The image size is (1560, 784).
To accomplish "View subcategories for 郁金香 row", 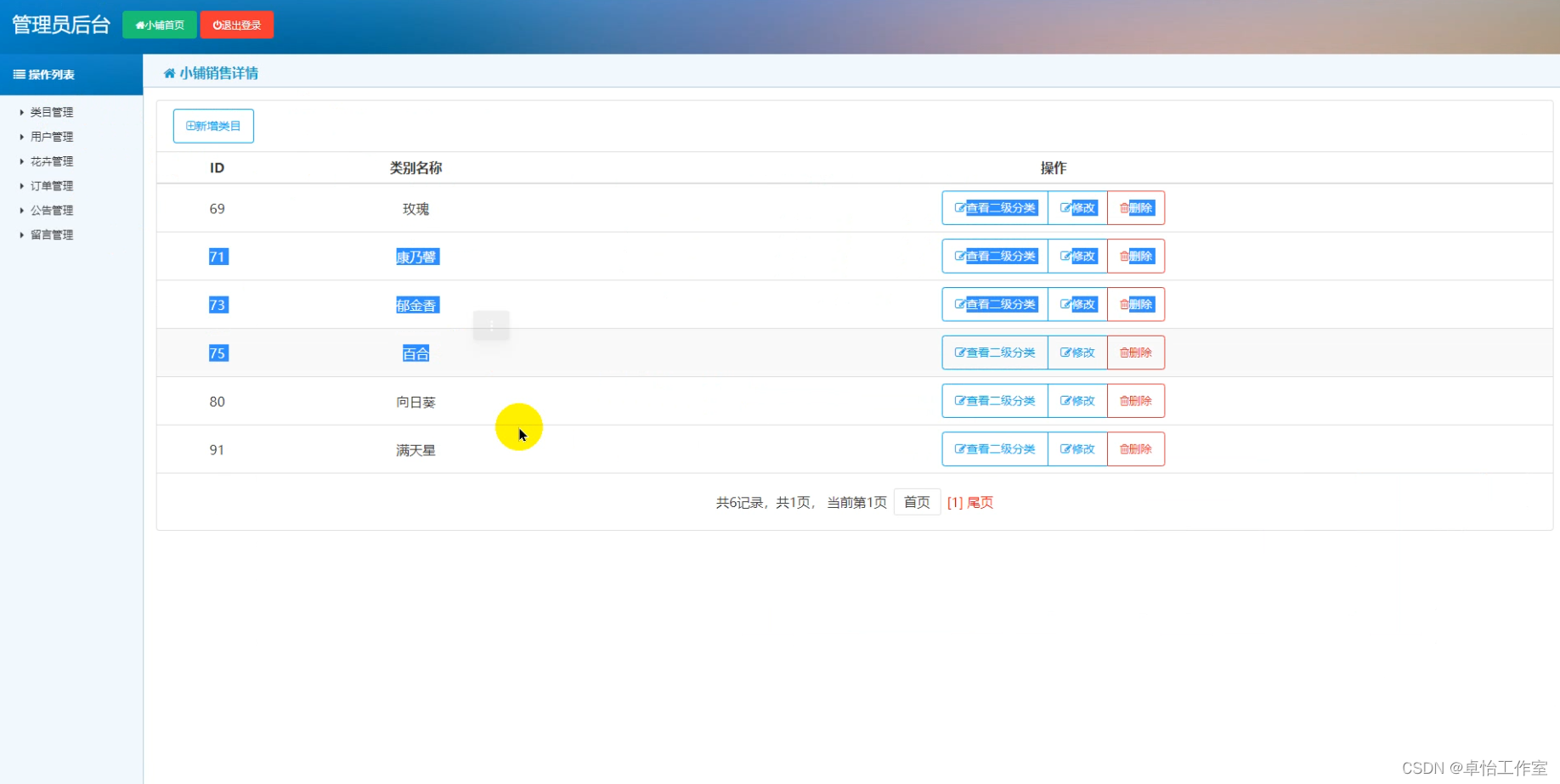I will (995, 305).
